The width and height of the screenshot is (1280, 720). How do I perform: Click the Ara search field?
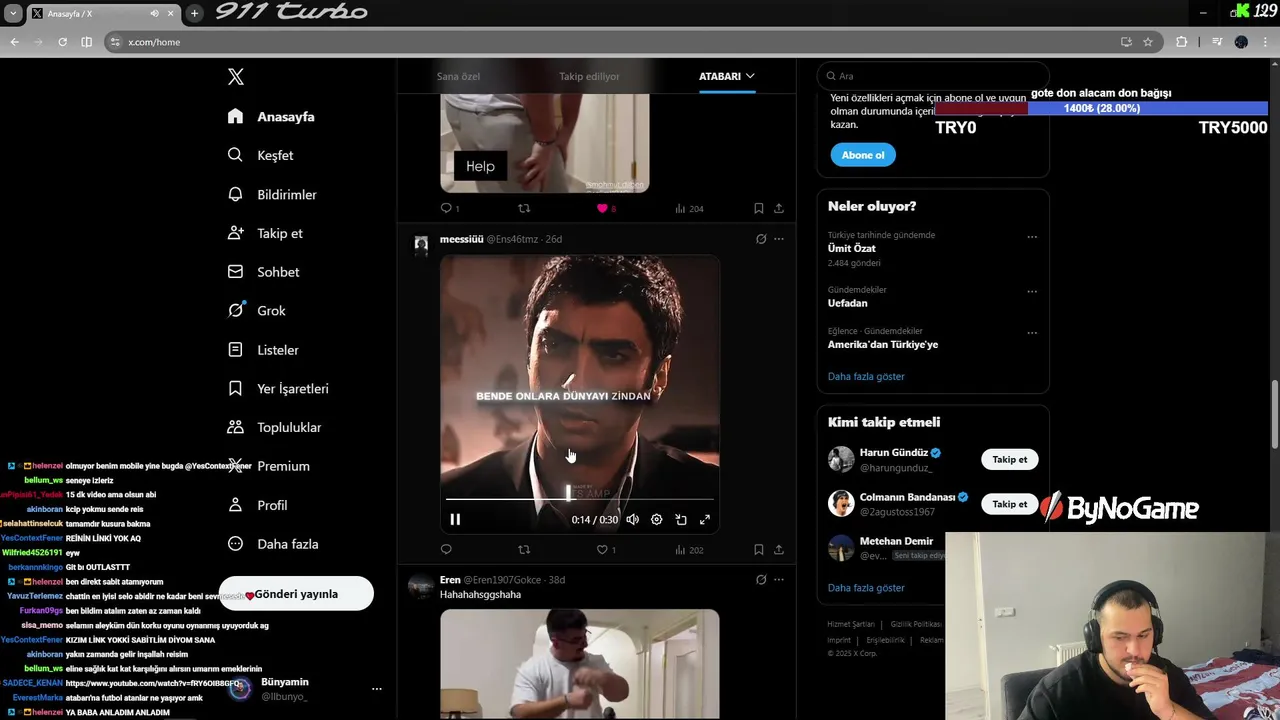(x=933, y=76)
